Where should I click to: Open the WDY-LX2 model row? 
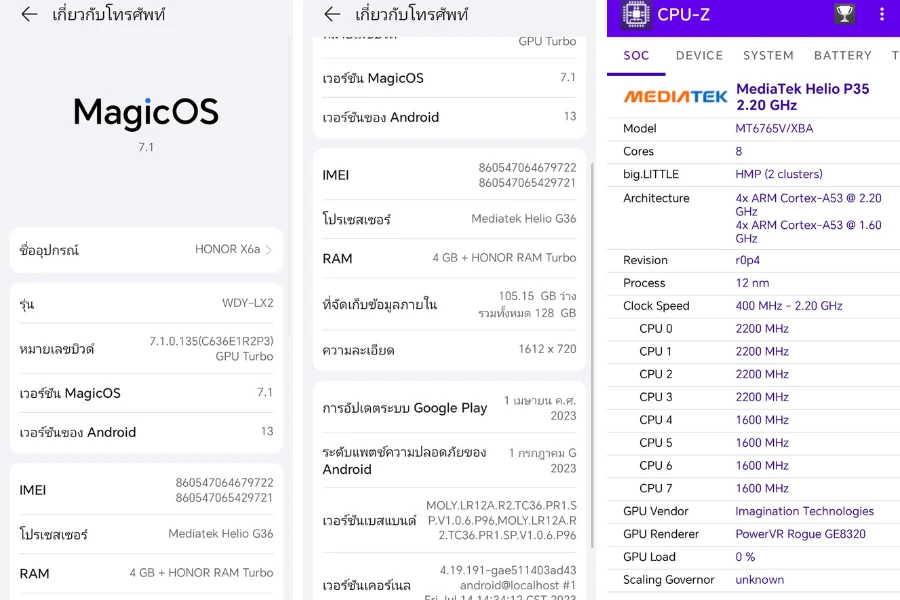[146, 303]
